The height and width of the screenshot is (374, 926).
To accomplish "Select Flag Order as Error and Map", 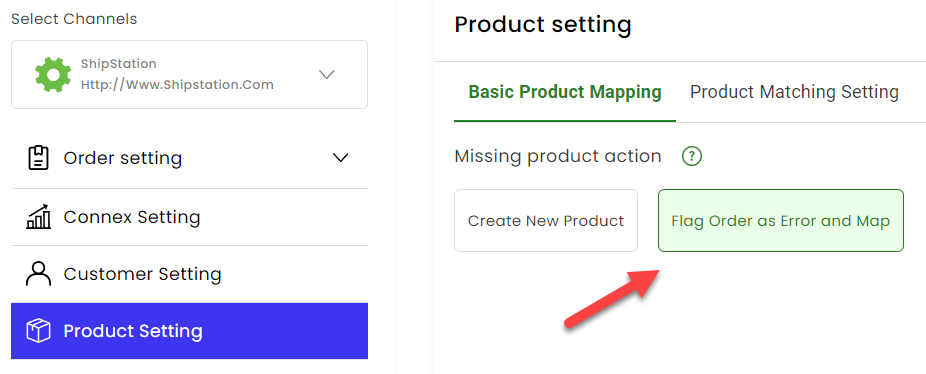I will [781, 221].
